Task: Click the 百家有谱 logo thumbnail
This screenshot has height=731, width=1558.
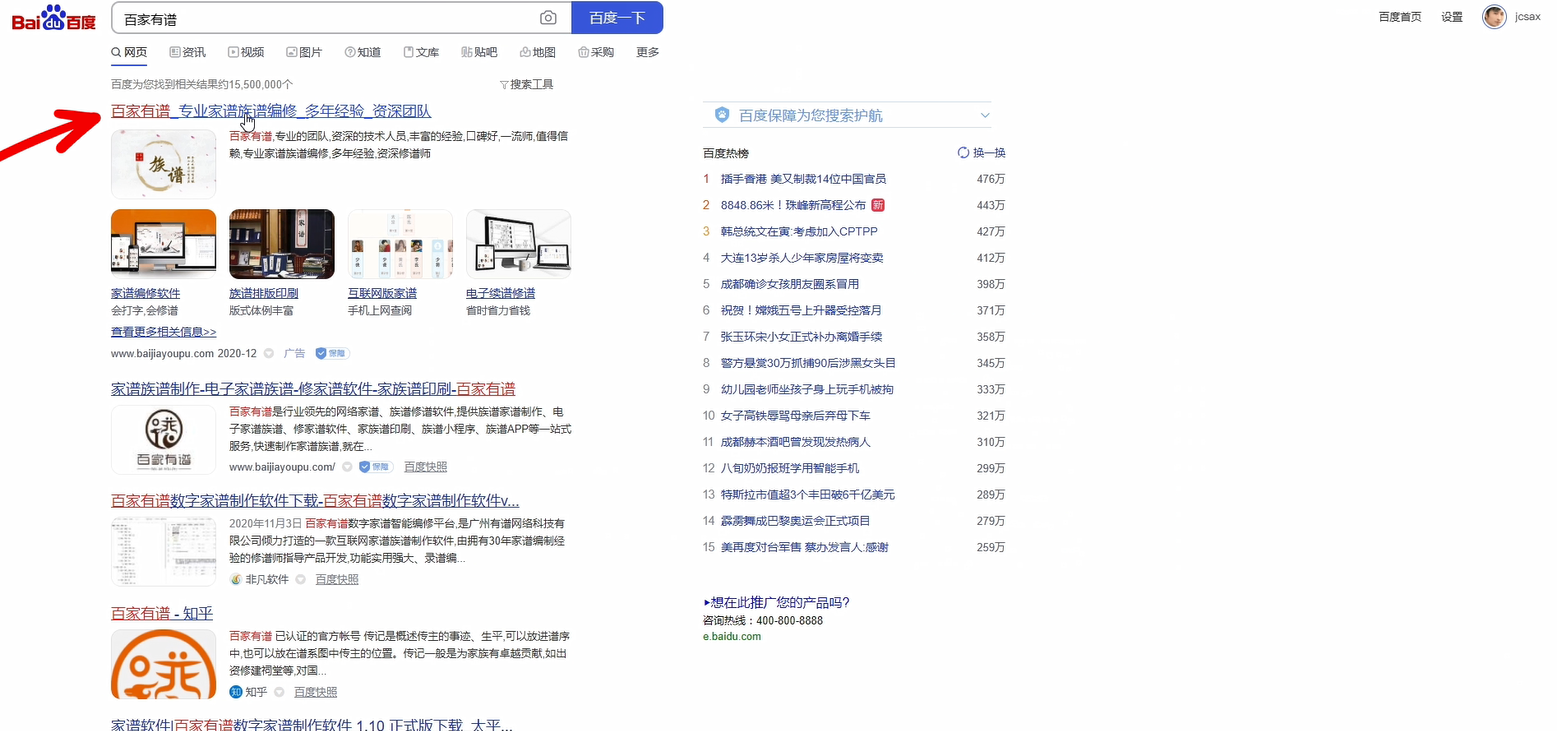Action: point(163,439)
